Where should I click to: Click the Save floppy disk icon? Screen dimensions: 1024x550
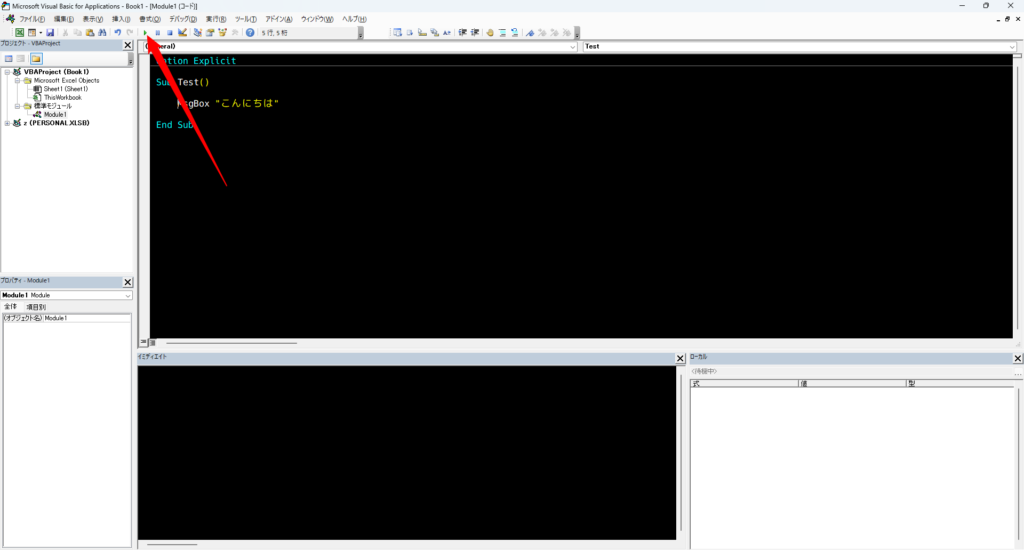[x=50, y=33]
